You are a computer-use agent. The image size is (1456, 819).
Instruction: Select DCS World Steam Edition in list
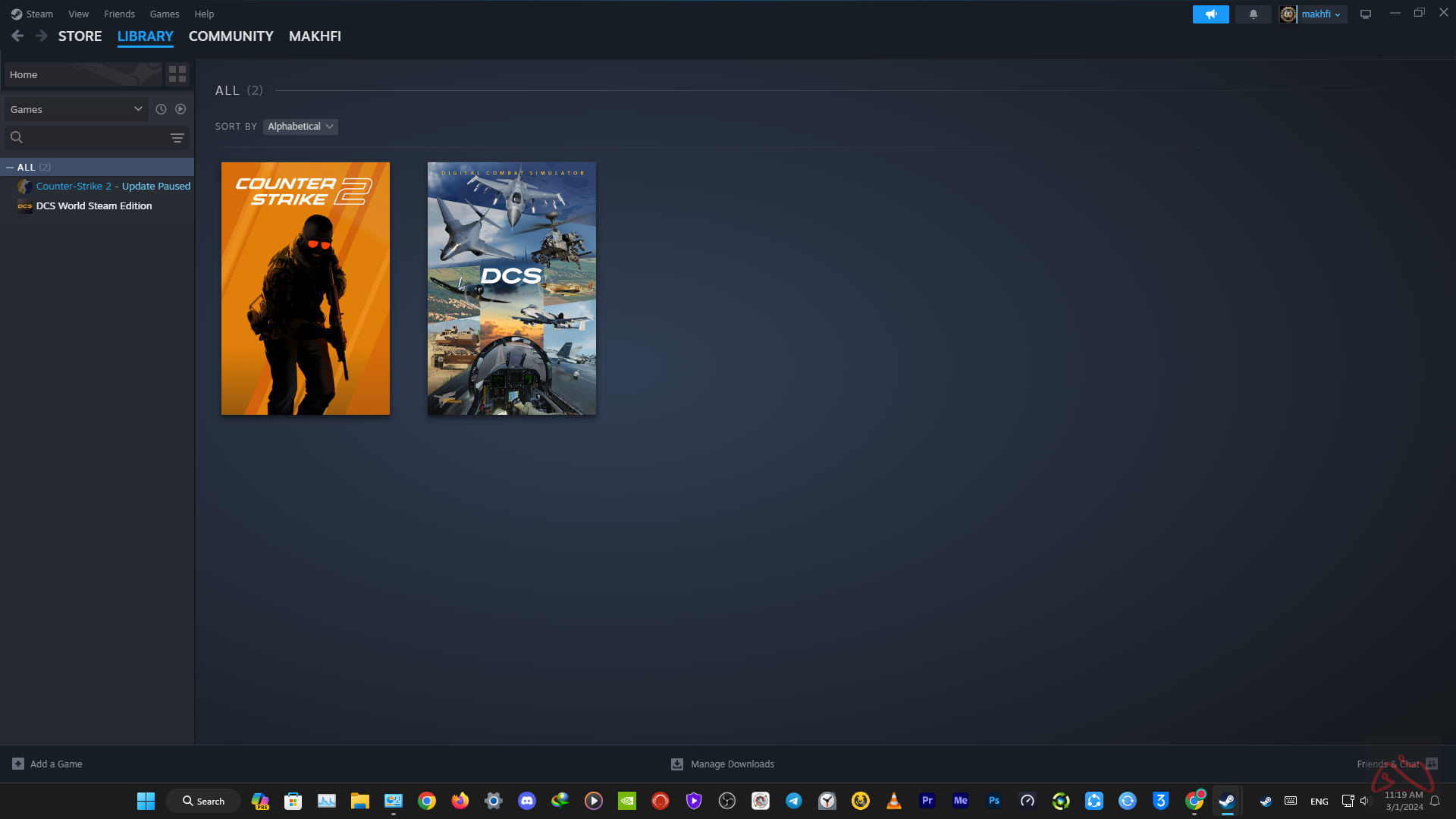94,206
